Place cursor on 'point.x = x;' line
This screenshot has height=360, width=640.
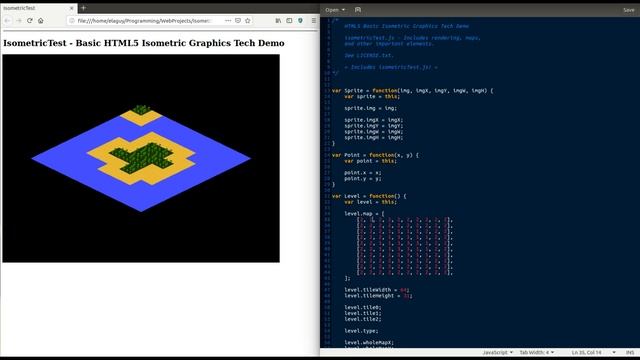tap(362, 173)
